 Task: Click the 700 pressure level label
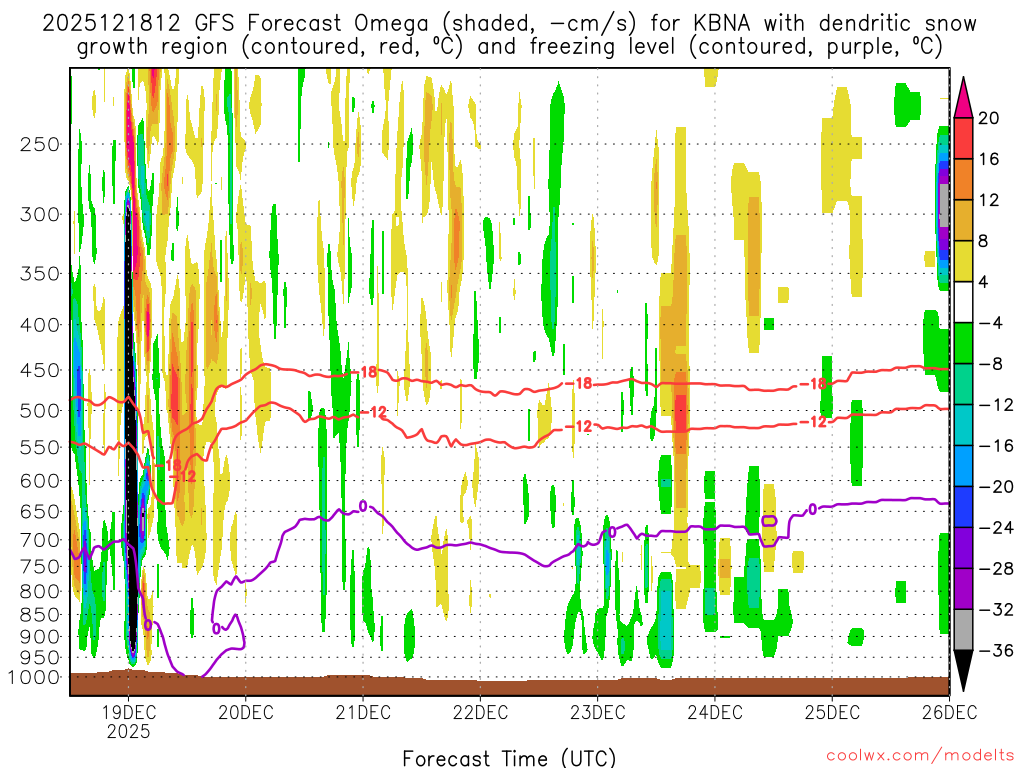(40, 540)
